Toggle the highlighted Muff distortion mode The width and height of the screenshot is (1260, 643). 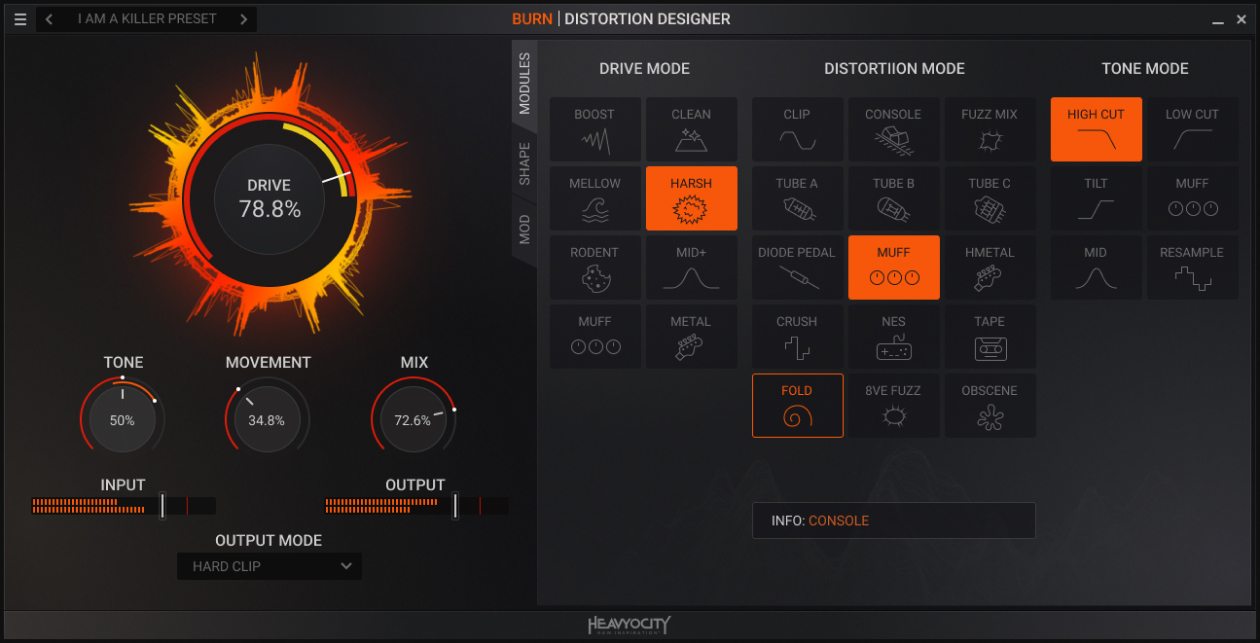click(893, 267)
